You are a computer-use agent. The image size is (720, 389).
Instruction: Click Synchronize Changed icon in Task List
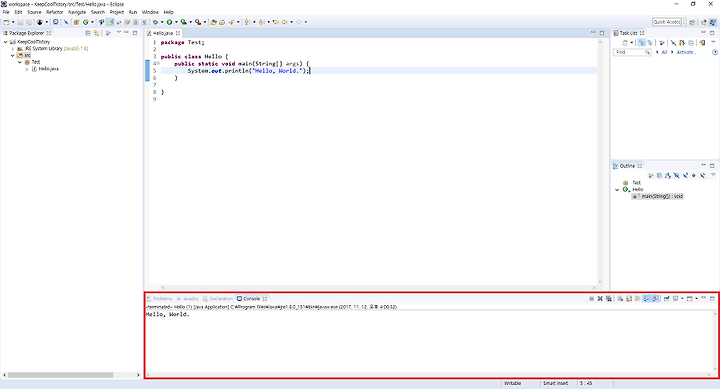702,43
